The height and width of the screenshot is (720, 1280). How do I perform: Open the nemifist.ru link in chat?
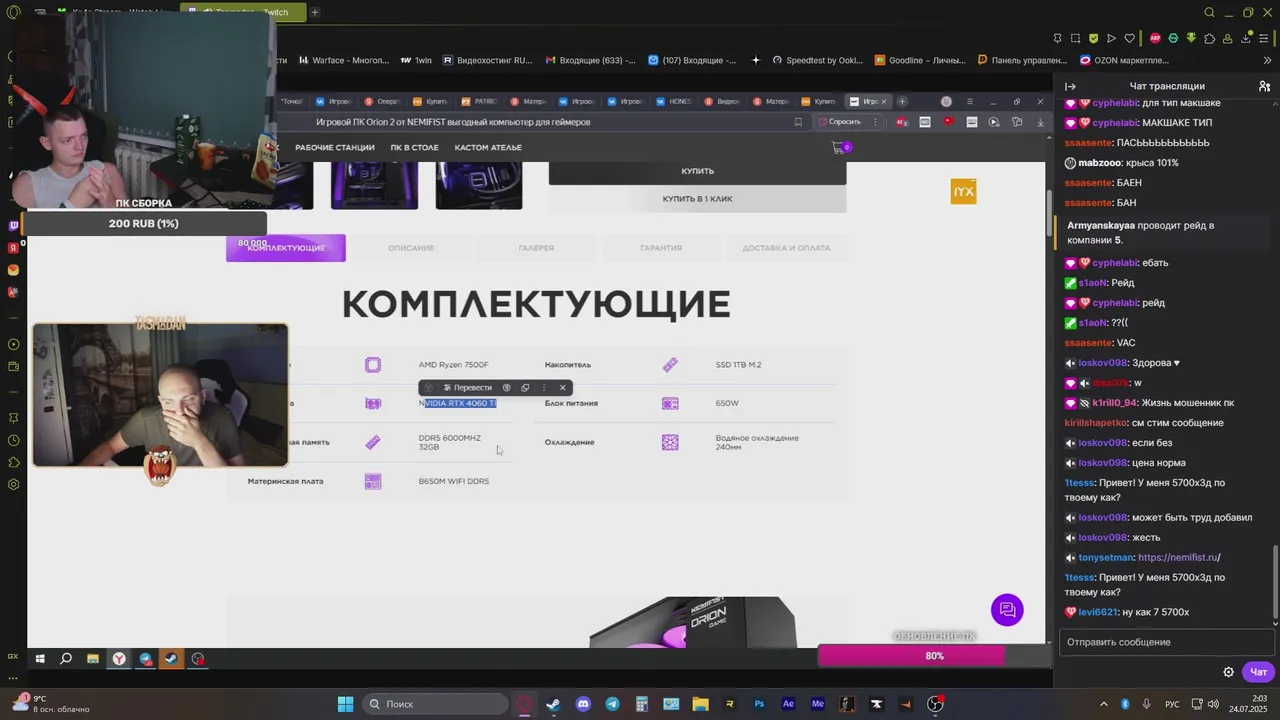click(x=1178, y=558)
